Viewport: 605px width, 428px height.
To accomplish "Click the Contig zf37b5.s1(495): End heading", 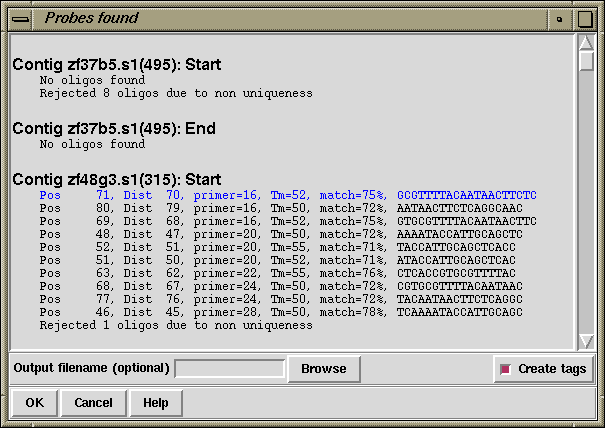I will point(114,128).
